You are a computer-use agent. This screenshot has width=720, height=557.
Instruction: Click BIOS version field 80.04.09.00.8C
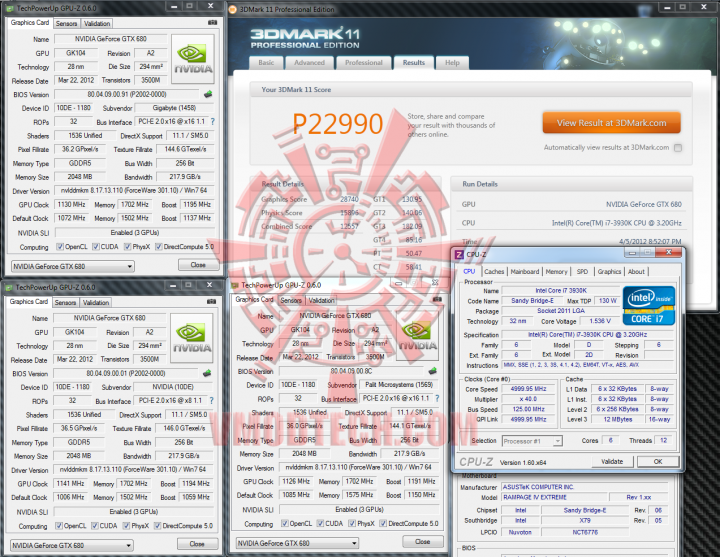pyautogui.click(x=352, y=371)
